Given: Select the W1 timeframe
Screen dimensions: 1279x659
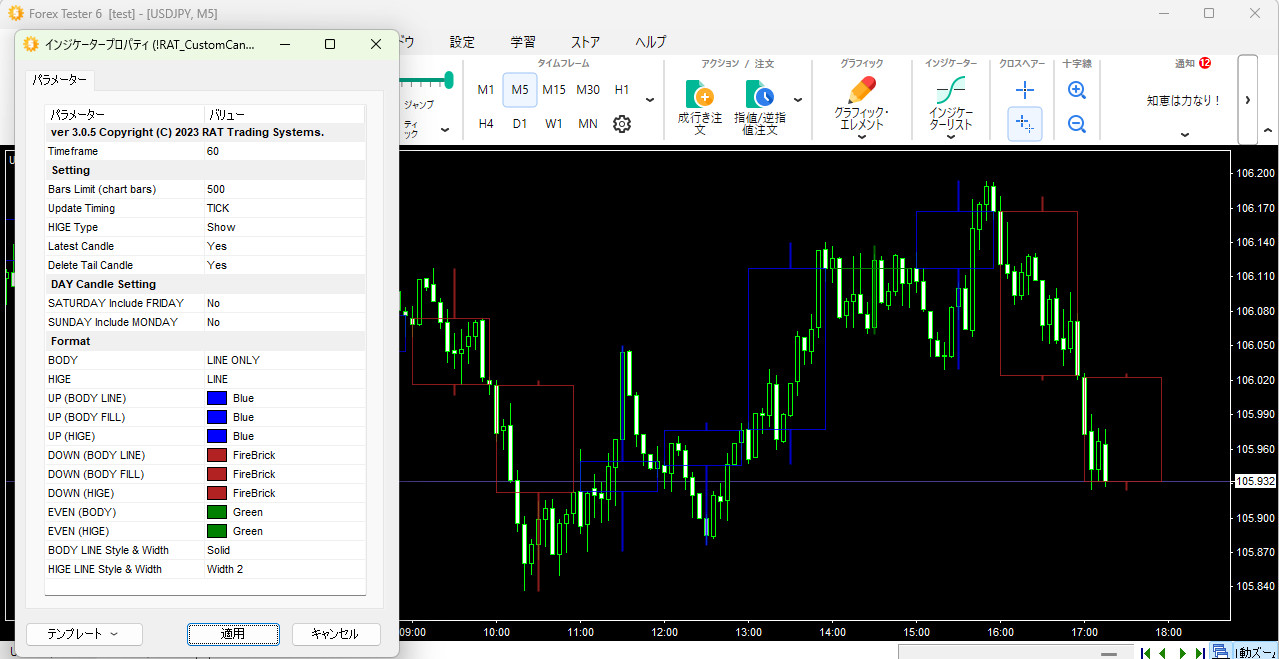Looking at the screenshot, I should (x=554, y=124).
